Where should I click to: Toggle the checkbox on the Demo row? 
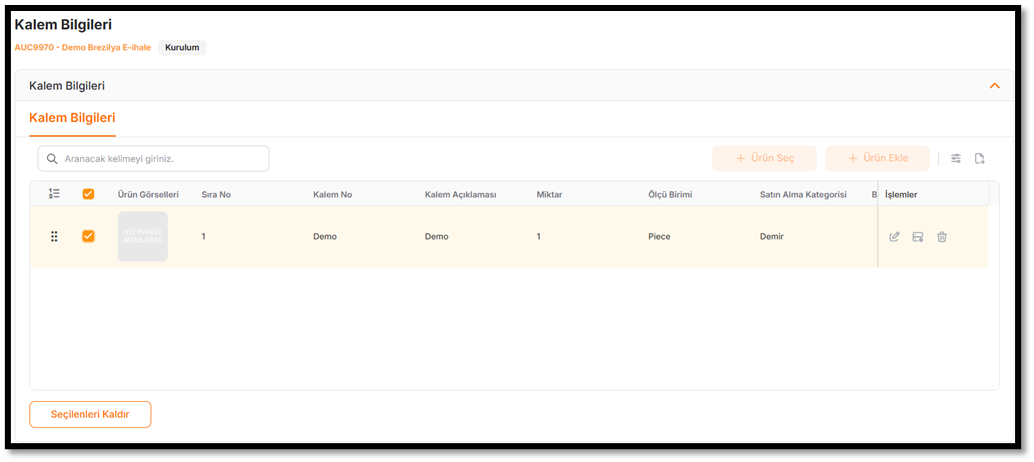point(88,237)
